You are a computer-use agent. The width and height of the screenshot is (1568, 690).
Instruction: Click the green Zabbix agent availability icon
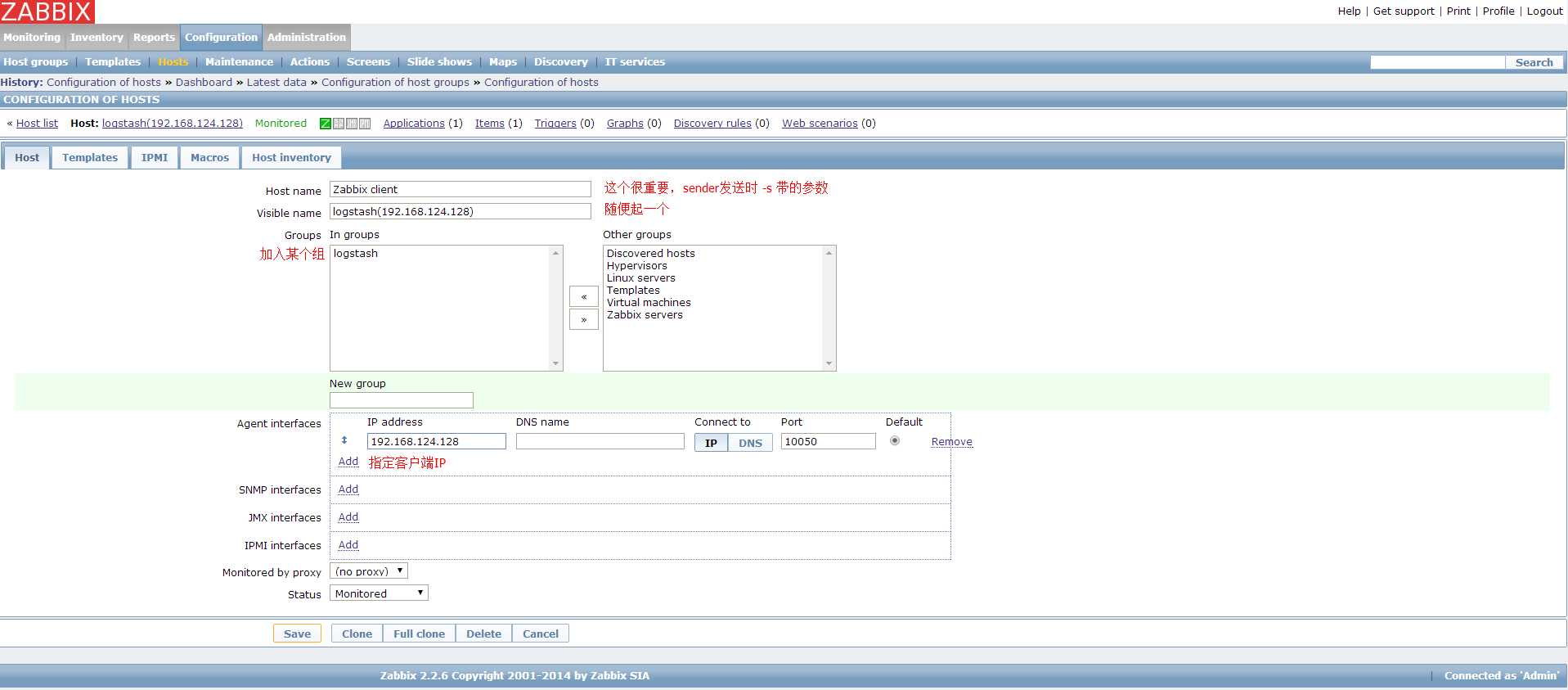click(x=326, y=124)
